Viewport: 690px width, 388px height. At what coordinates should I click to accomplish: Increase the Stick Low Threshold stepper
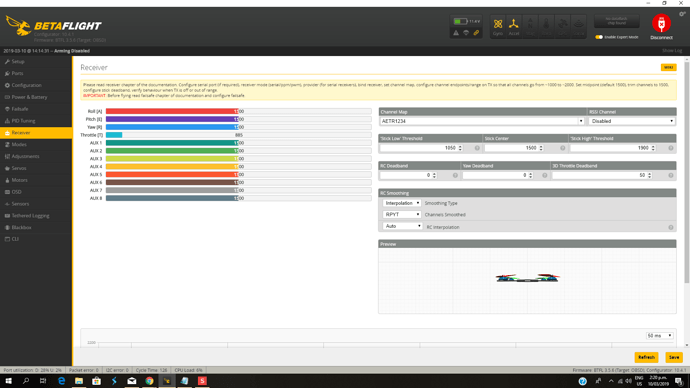pyautogui.click(x=460, y=146)
